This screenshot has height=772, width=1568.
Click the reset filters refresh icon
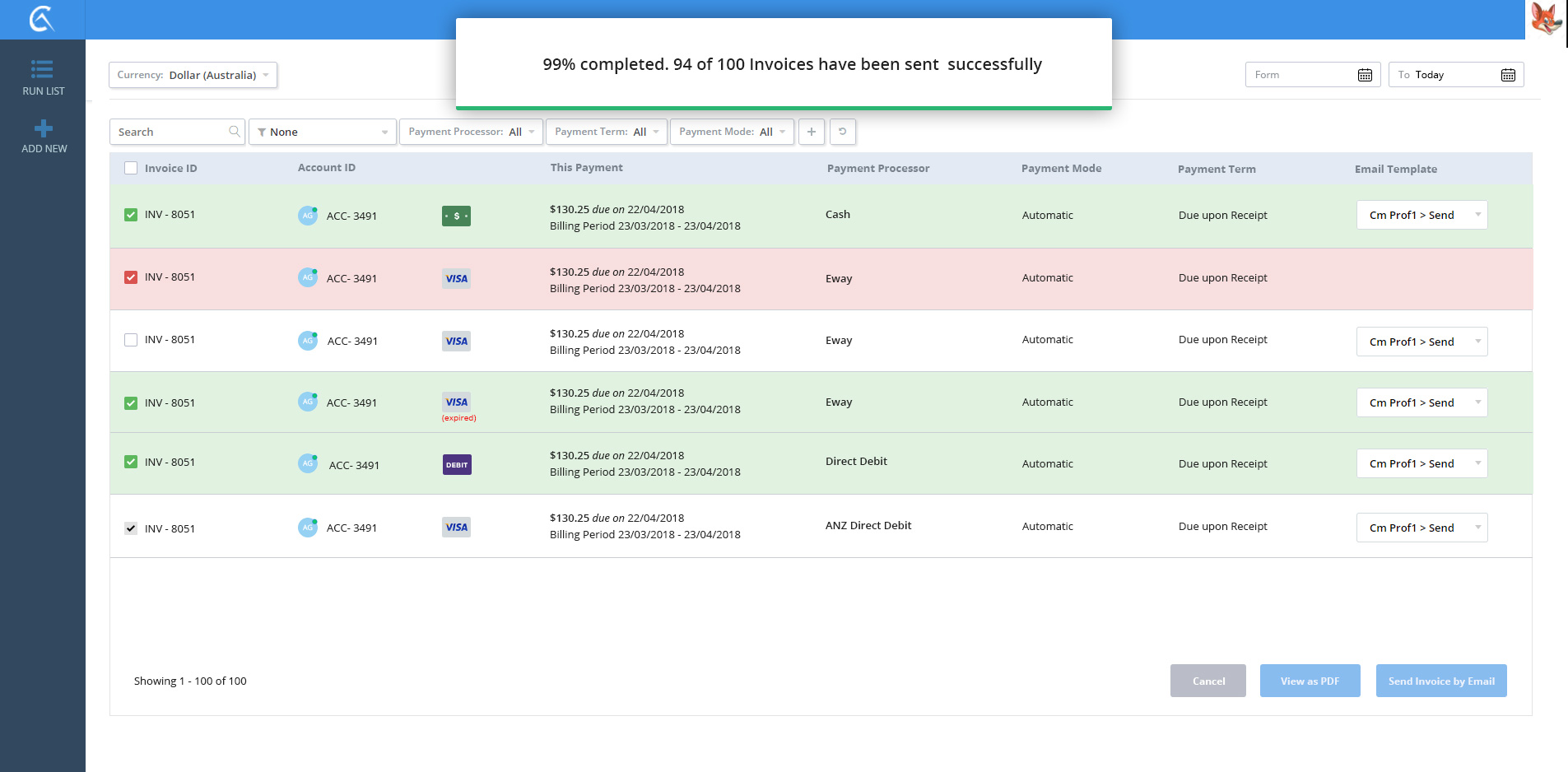pyautogui.click(x=842, y=132)
